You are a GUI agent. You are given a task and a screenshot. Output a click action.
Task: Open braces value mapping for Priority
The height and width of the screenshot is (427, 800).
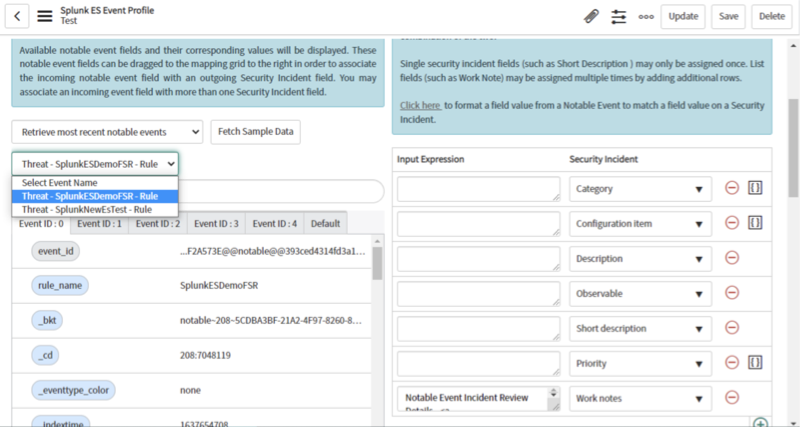755,363
